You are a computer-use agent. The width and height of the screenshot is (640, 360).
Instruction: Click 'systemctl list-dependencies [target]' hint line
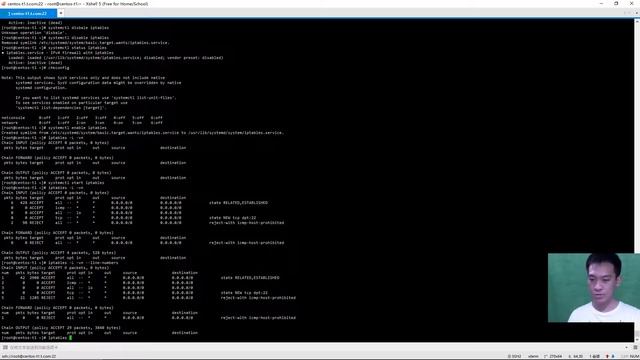[x=61, y=108]
